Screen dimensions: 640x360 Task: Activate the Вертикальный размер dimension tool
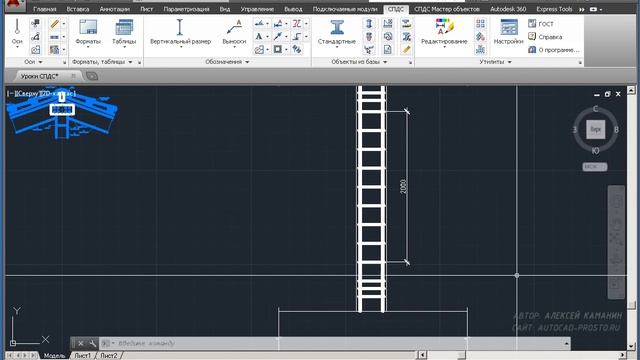tap(180, 33)
